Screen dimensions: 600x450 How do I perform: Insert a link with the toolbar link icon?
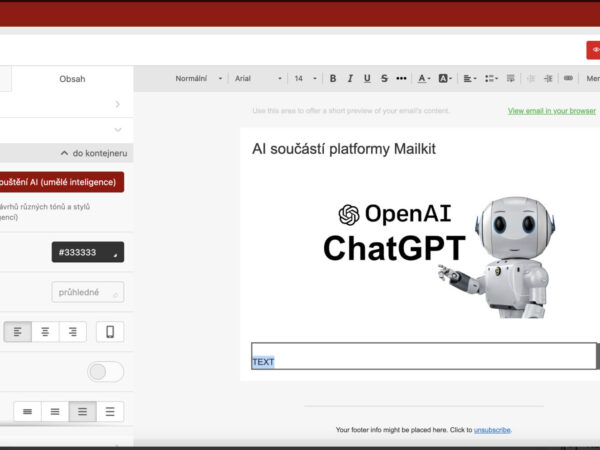point(568,78)
